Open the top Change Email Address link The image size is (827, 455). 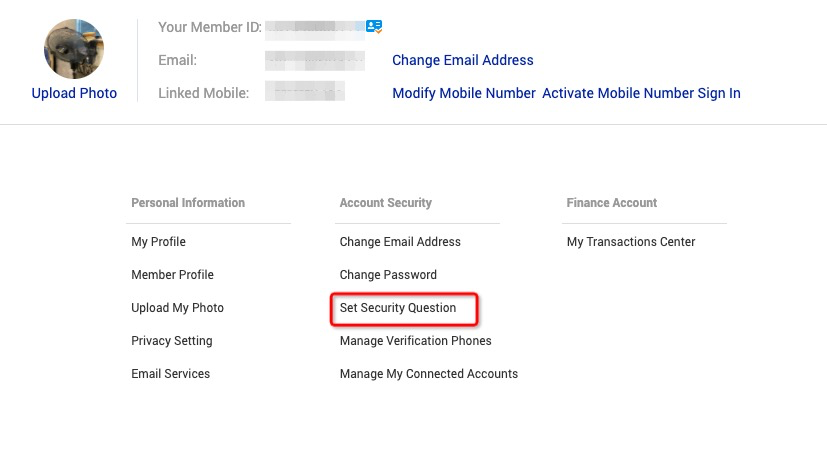click(x=463, y=60)
